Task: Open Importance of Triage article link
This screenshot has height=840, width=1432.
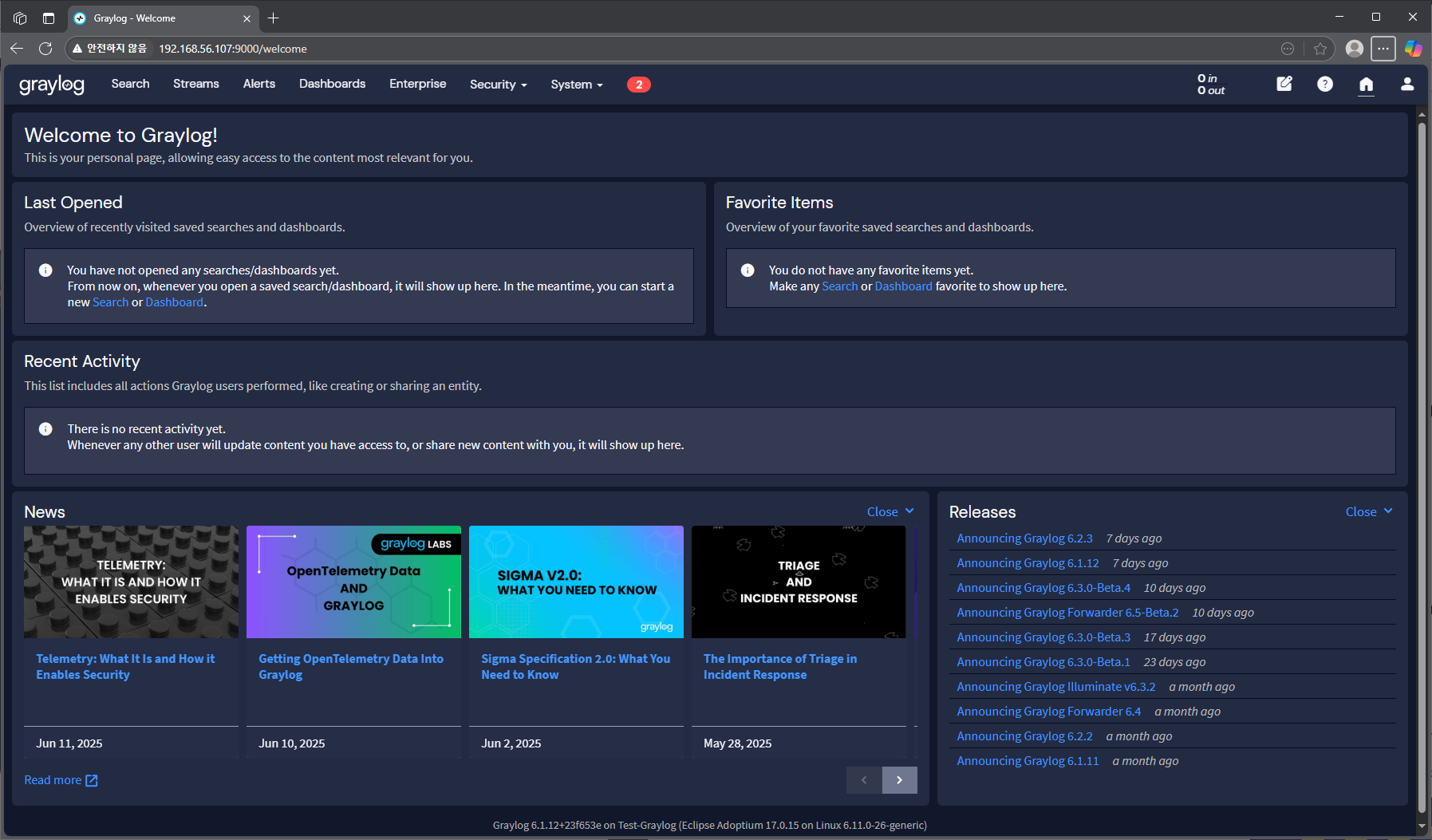Action: [780, 667]
